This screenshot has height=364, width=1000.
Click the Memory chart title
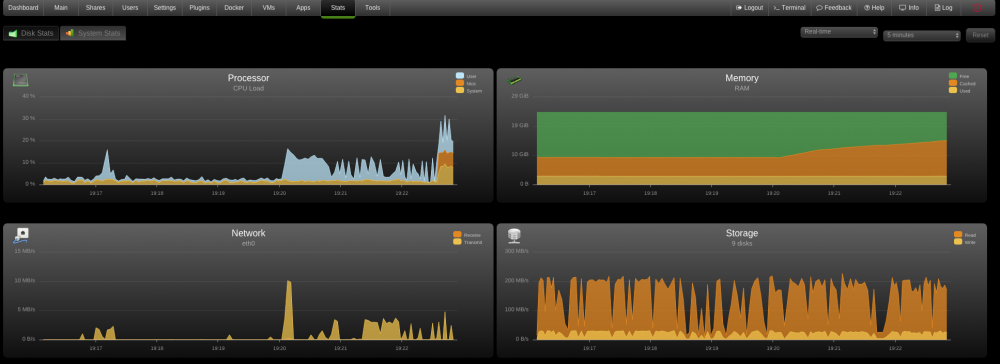[742, 78]
